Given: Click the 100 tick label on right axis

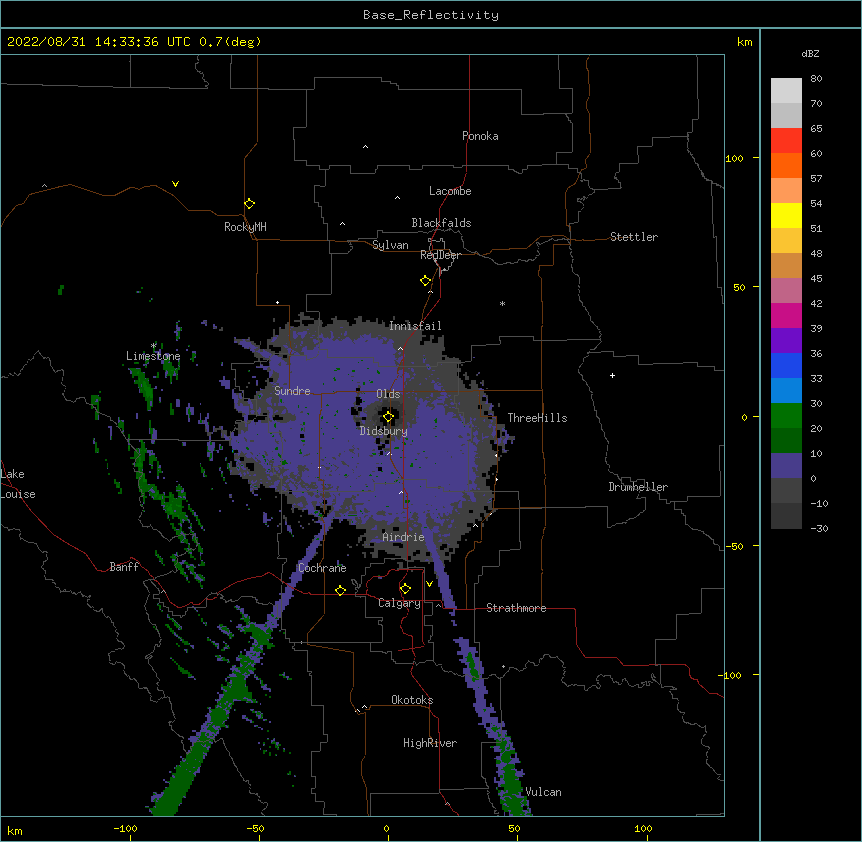Looking at the screenshot, I should click(x=734, y=158).
